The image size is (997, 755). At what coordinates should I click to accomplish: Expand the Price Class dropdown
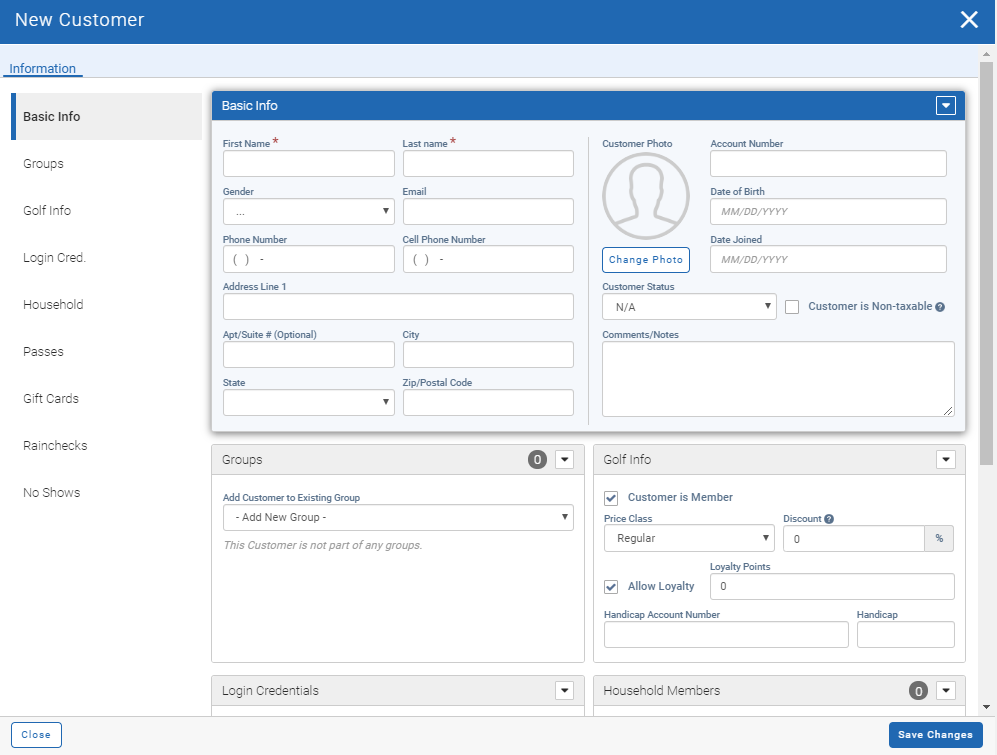coord(689,538)
